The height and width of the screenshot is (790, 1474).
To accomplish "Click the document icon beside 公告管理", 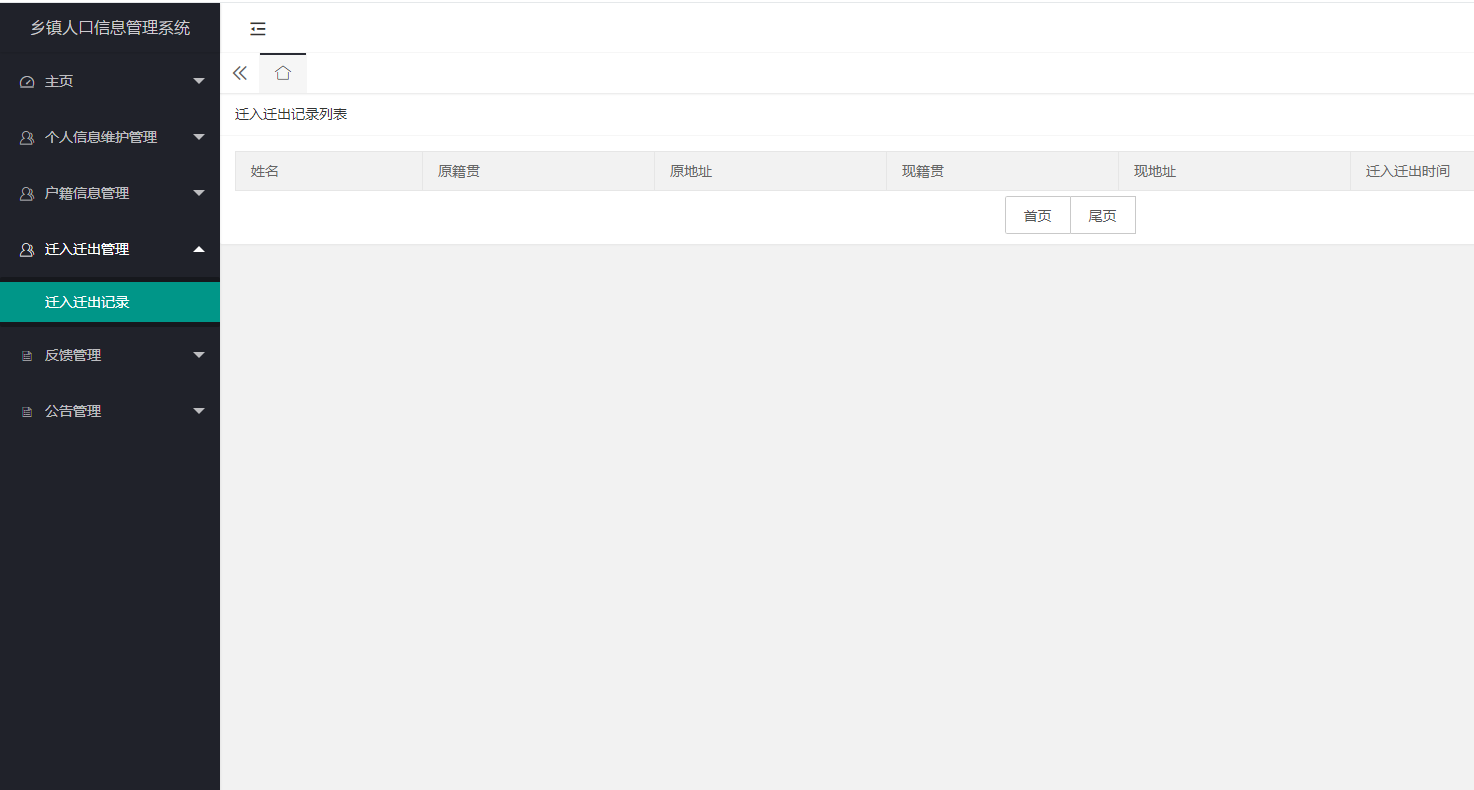I will coord(27,412).
